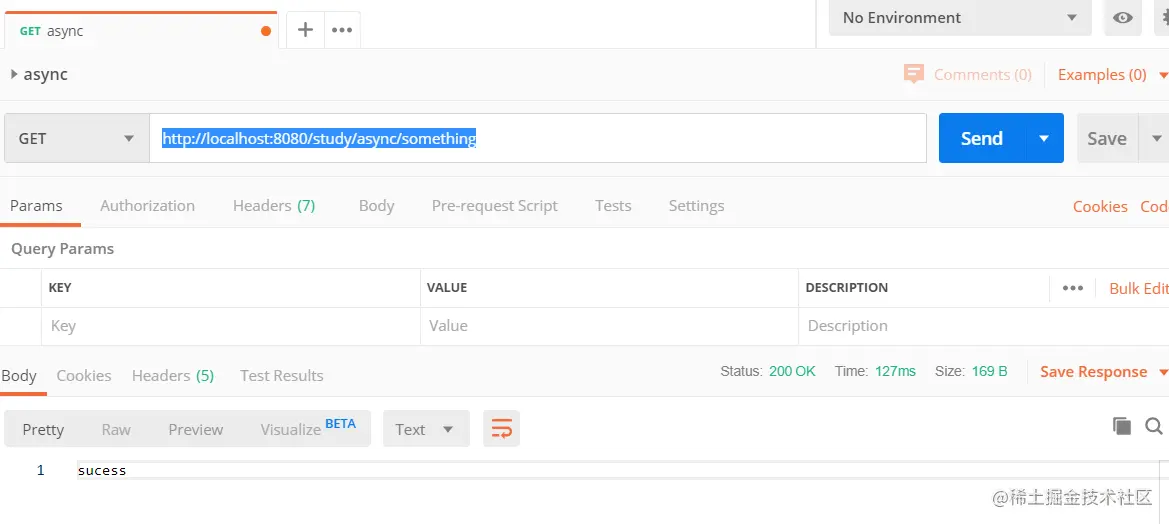Select the response Body tab
This screenshot has height=524, width=1169.
[19, 376]
